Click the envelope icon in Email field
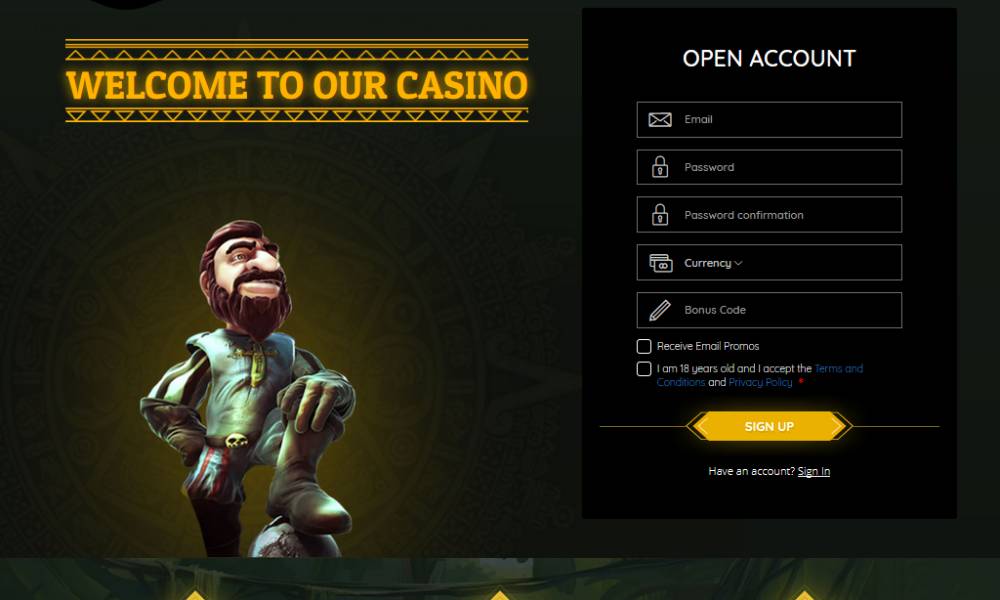The height and width of the screenshot is (600, 1000). 659,120
